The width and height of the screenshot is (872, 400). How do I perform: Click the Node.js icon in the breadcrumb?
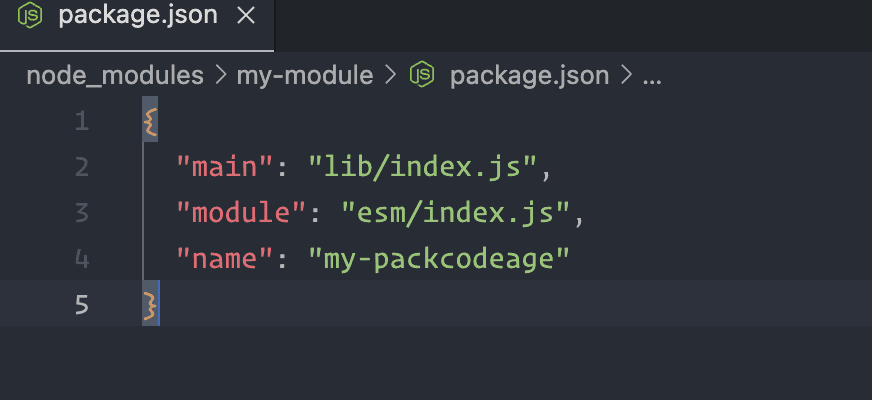tap(424, 75)
